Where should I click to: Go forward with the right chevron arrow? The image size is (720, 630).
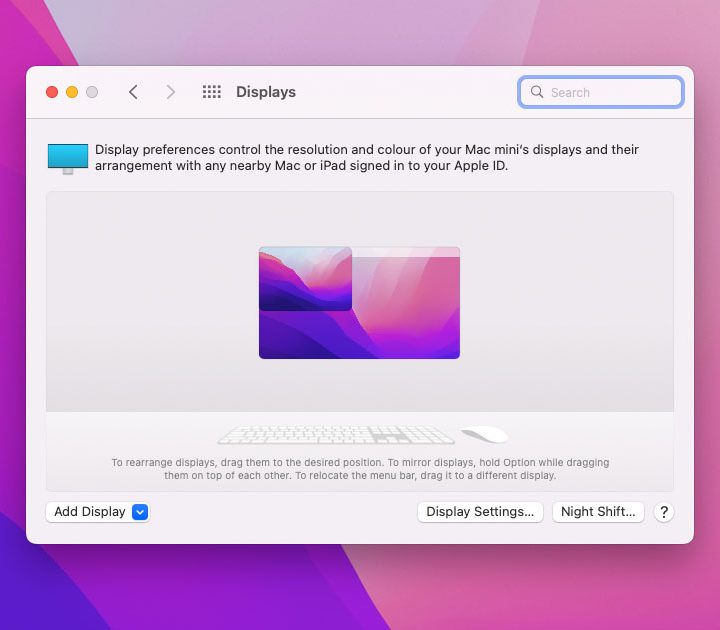point(170,92)
